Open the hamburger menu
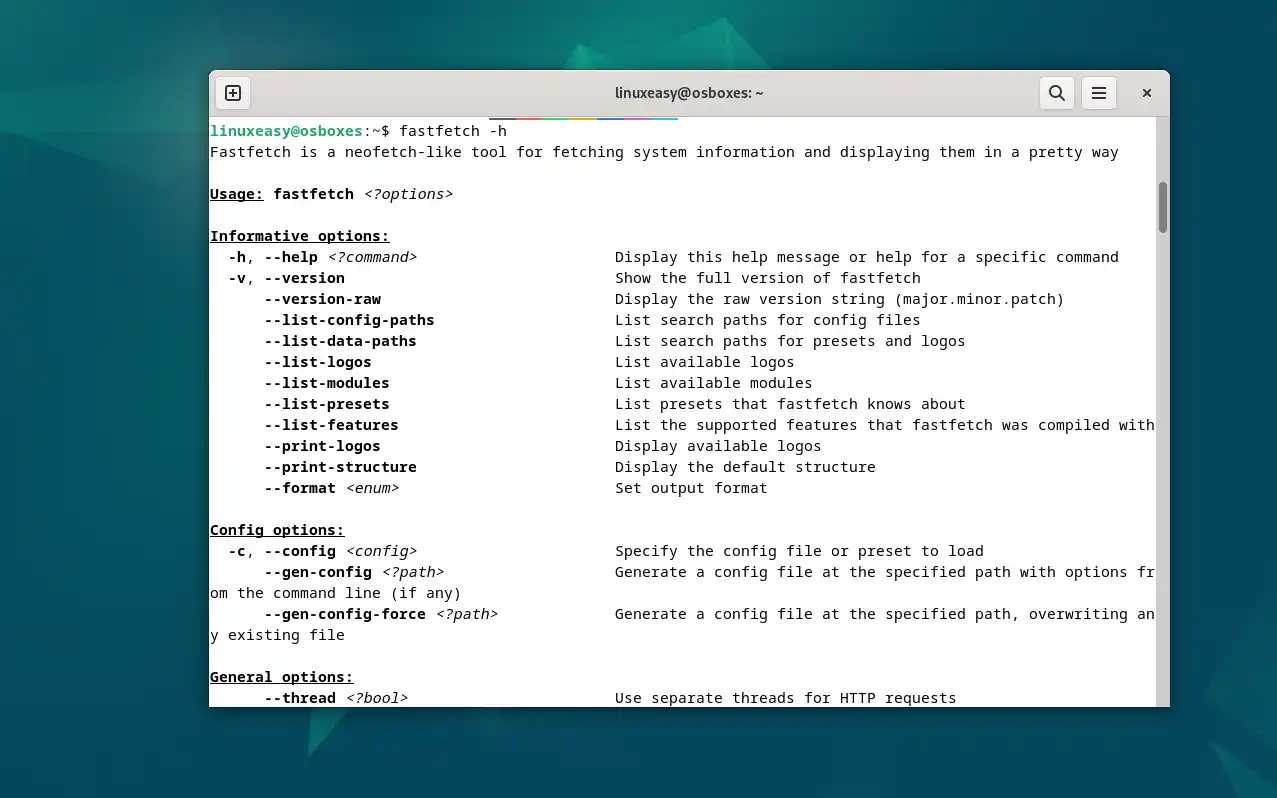 point(1098,93)
